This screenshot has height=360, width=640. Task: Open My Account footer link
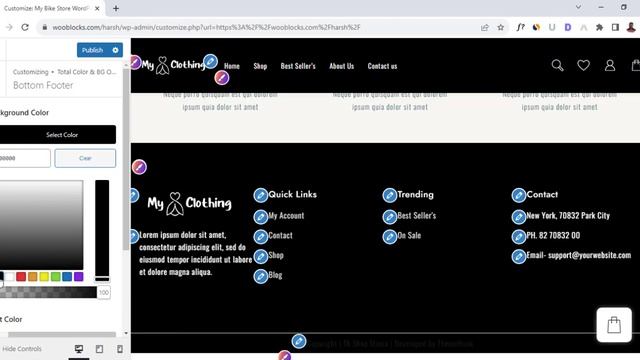[286, 216]
